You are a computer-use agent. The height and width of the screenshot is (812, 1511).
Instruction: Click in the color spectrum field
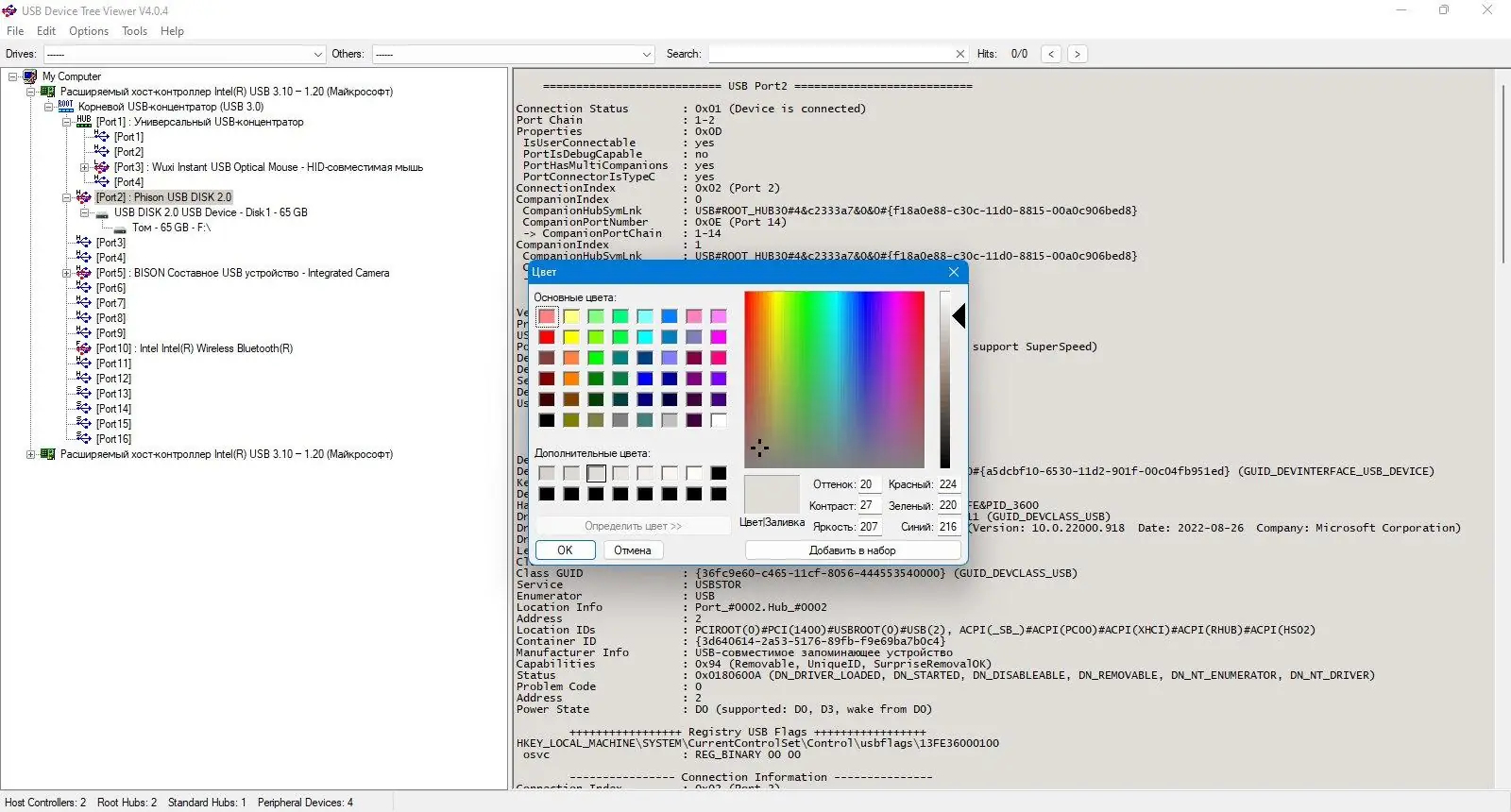click(834, 379)
